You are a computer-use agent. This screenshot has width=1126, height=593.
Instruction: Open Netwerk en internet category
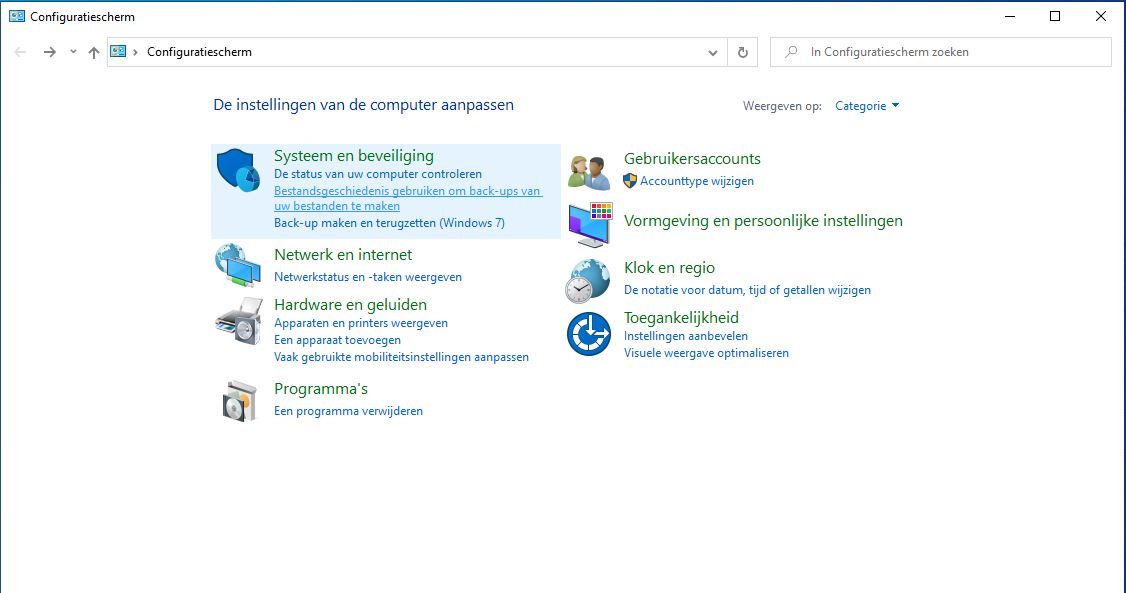click(343, 255)
